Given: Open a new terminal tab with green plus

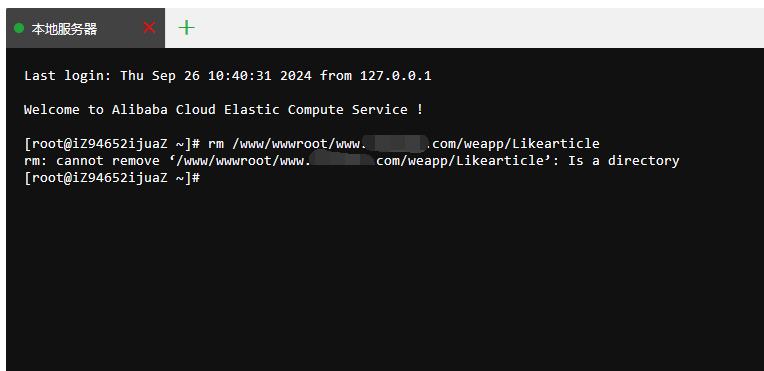Looking at the screenshot, I should click(x=187, y=28).
